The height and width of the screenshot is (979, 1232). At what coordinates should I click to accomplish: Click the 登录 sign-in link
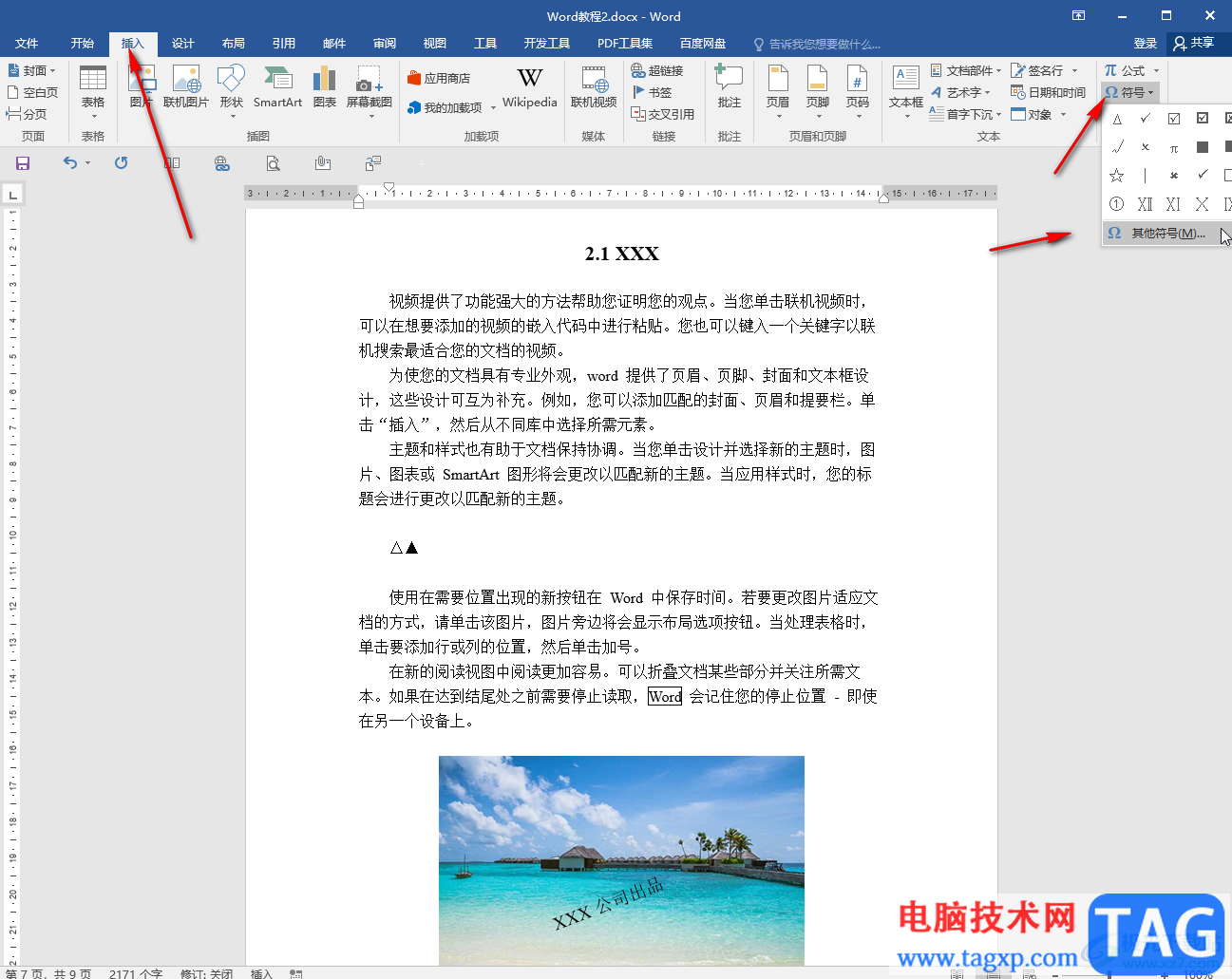pos(1145,43)
